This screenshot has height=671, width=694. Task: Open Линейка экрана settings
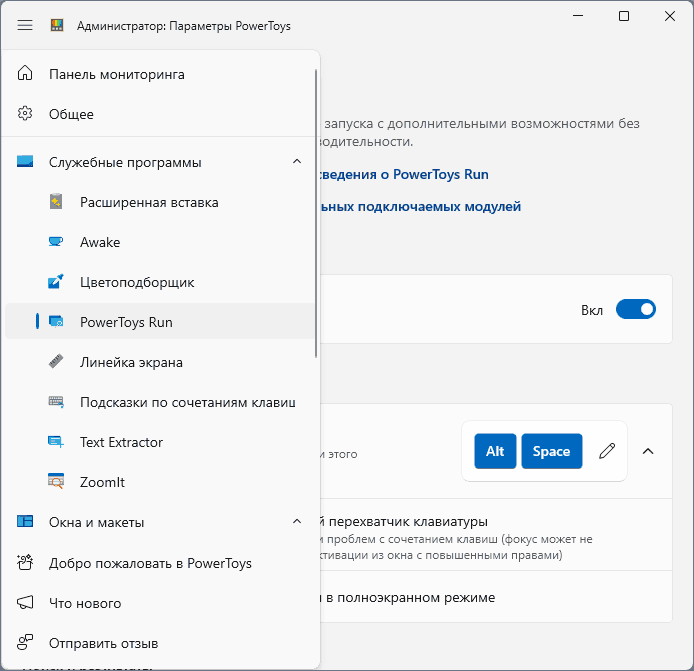click(x=159, y=362)
